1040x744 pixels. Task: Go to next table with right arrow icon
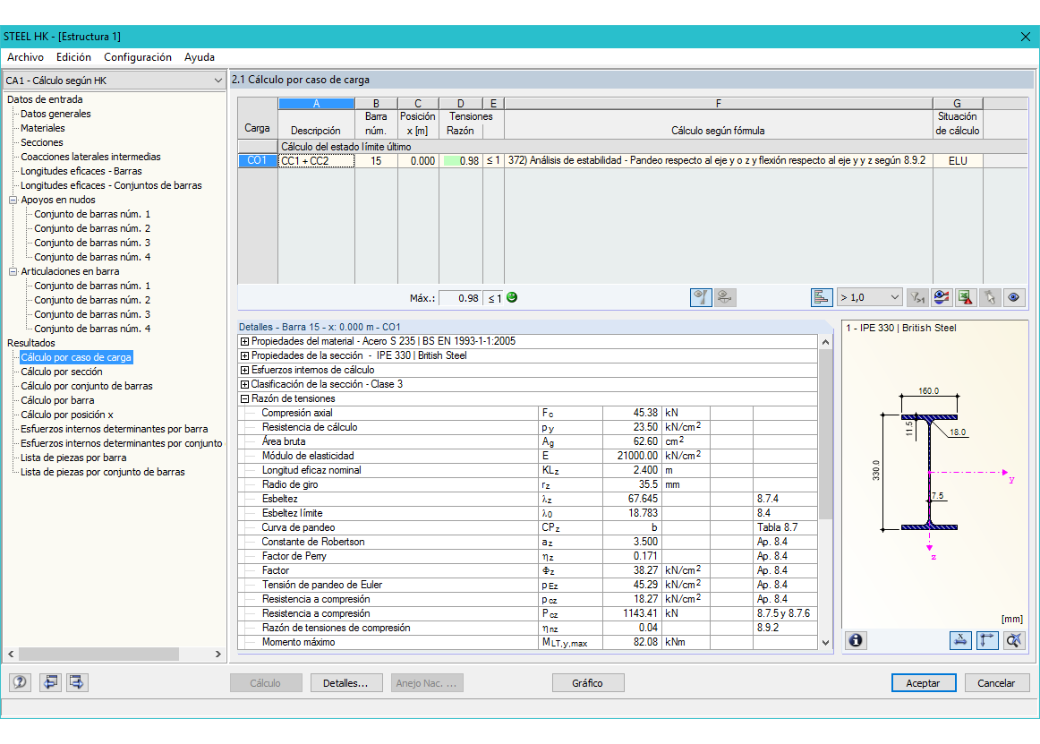(77, 682)
